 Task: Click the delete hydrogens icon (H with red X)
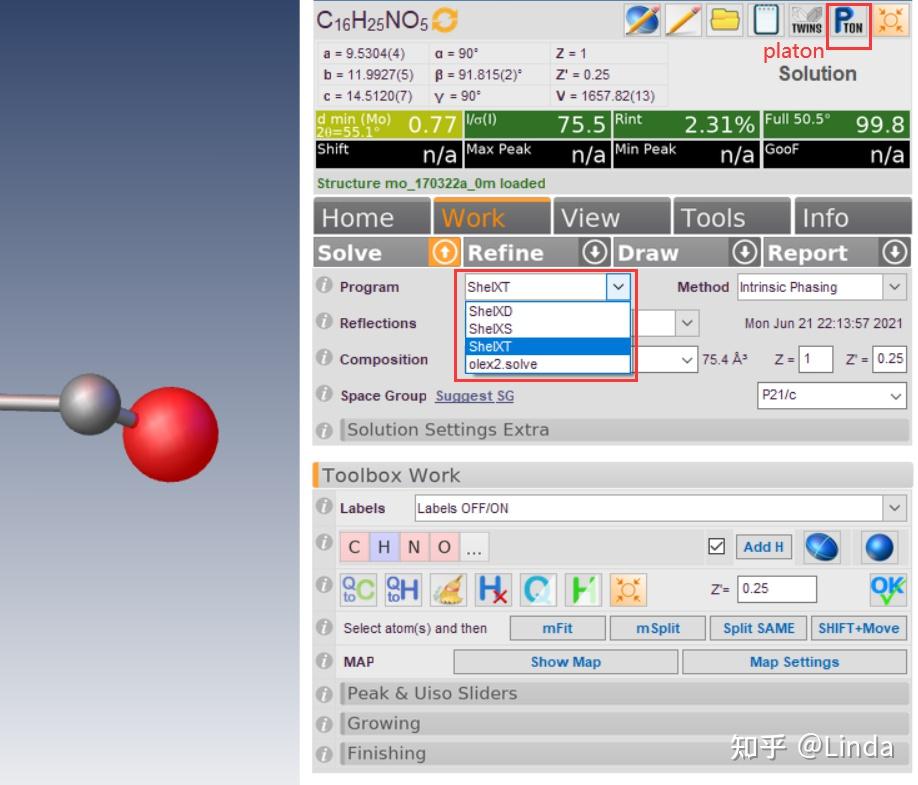click(x=493, y=589)
